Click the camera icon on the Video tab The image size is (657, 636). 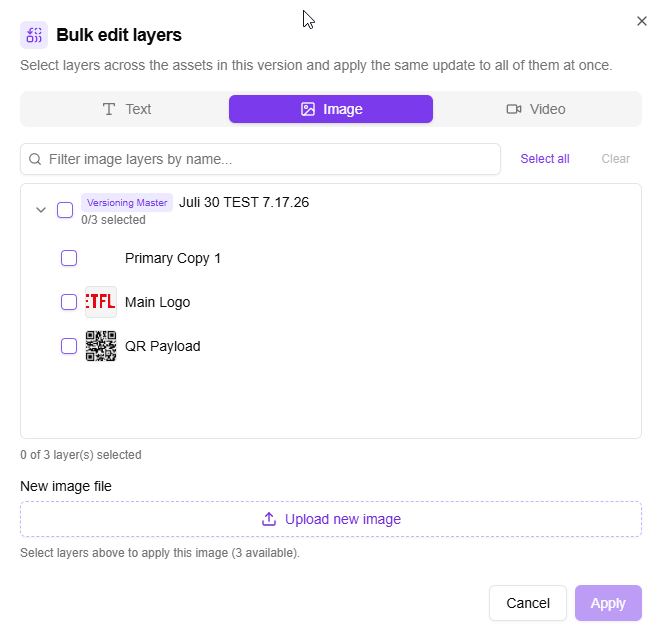pos(514,109)
